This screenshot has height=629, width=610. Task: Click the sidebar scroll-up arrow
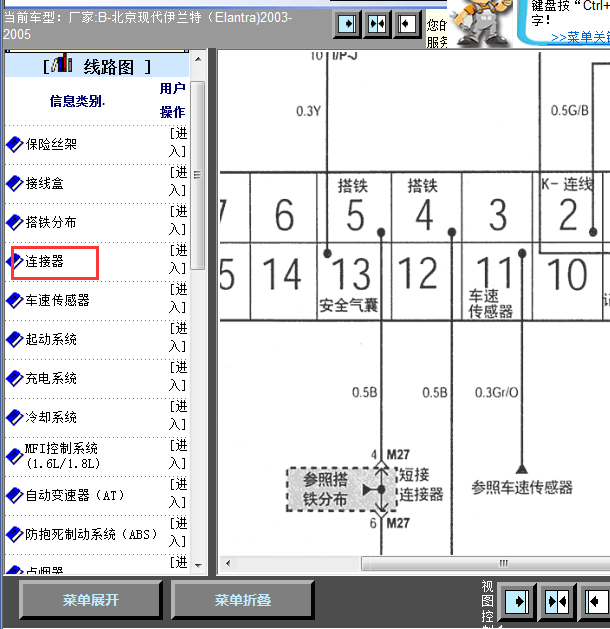coord(198,59)
